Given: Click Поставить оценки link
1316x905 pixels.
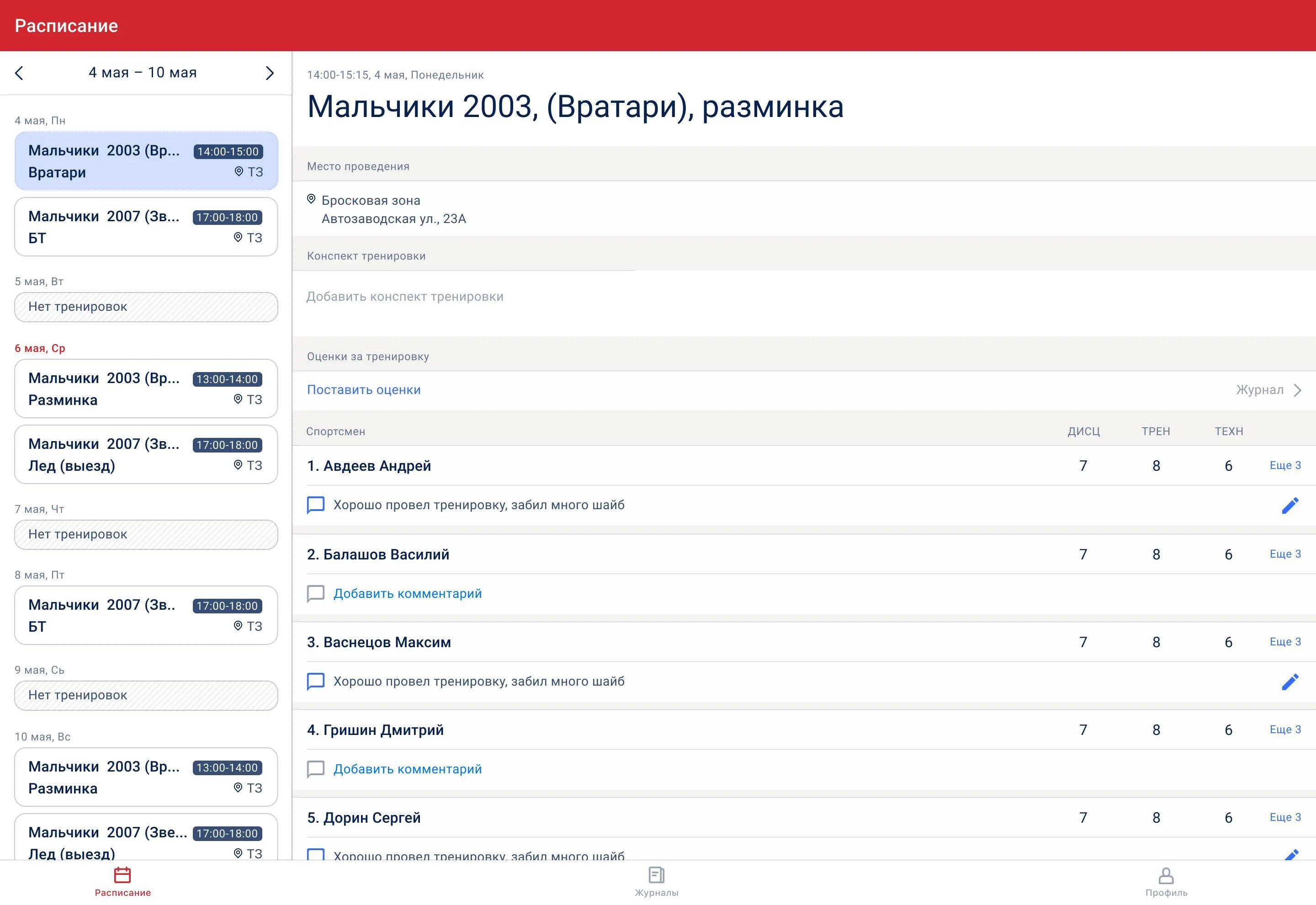Looking at the screenshot, I should (x=364, y=390).
